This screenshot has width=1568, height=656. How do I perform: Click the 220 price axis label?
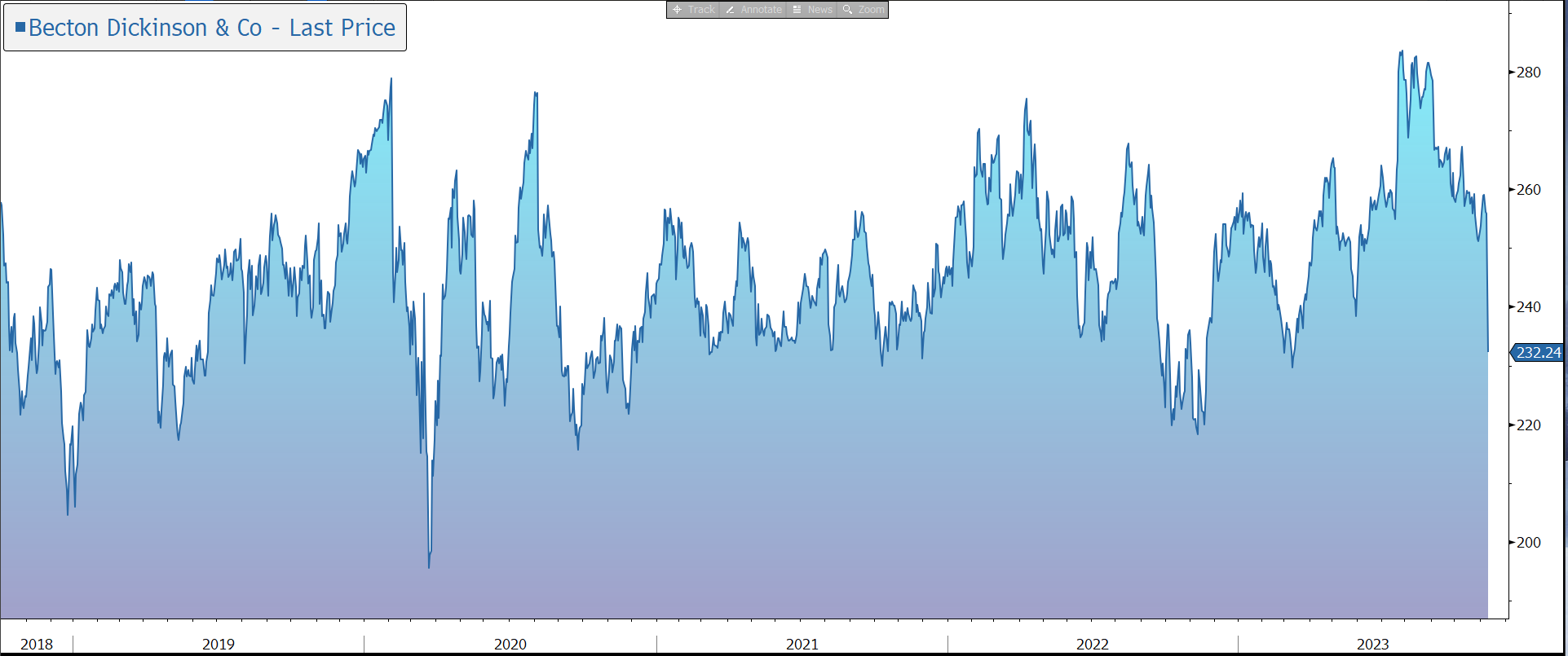click(1529, 425)
